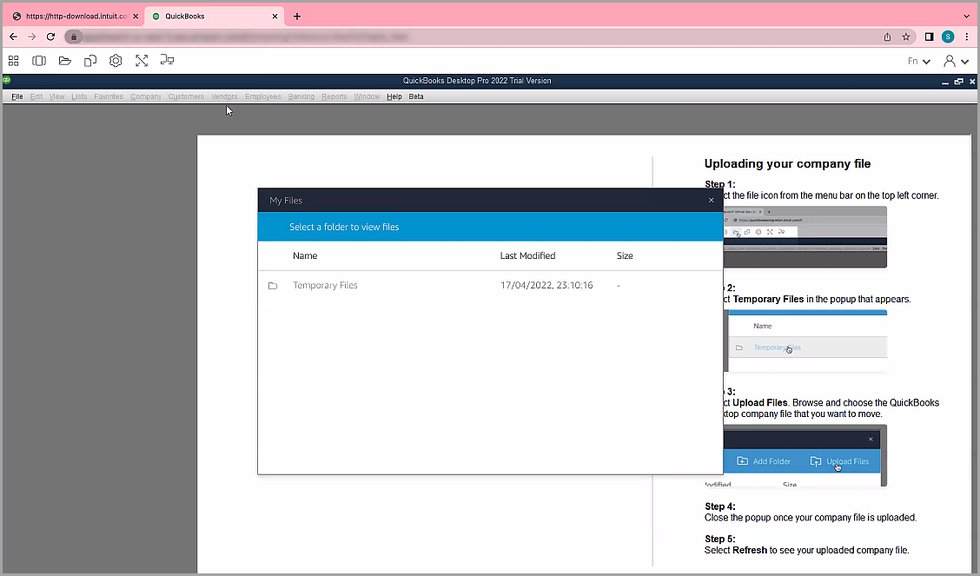Click the dual monitor icon
This screenshot has width=980, height=576.
coord(167,61)
